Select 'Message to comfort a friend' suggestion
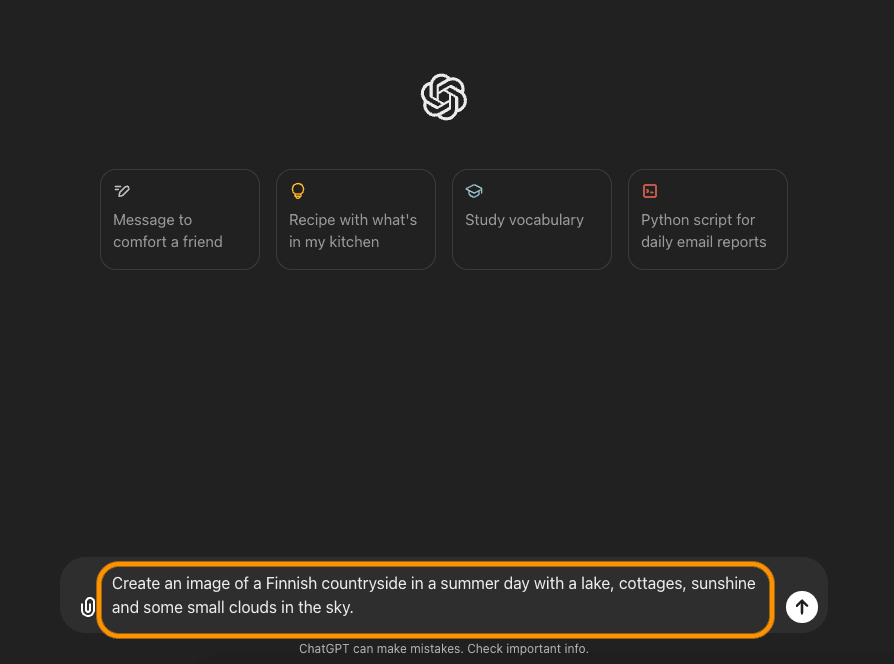 (180, 219)
